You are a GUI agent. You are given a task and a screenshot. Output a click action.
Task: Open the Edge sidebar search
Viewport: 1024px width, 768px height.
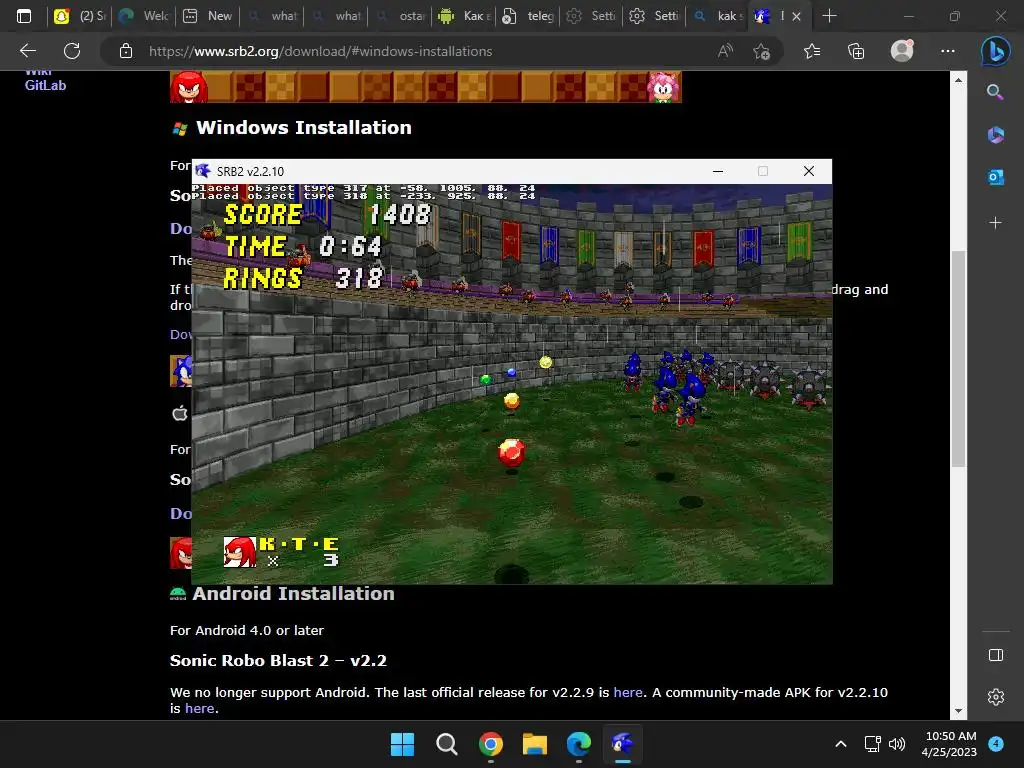(995, 92)
